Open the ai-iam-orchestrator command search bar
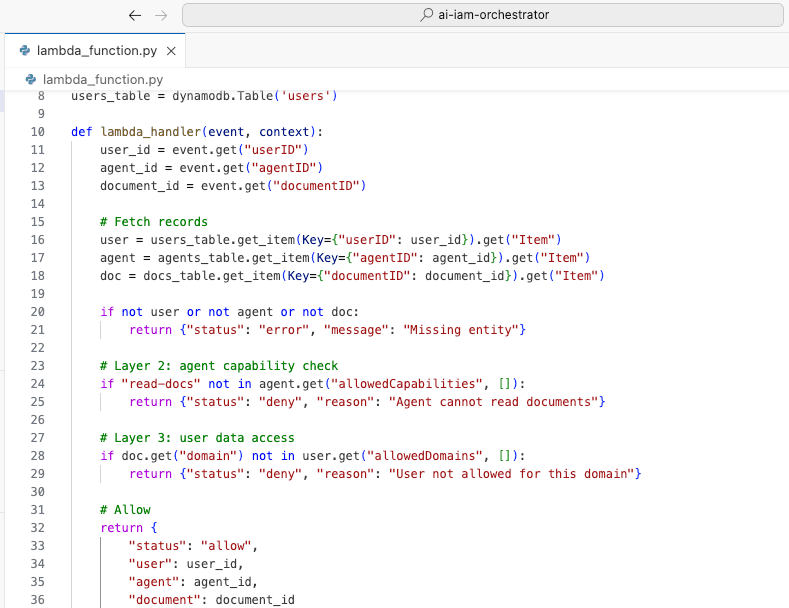789x608 pixels. tap(483, 15)
